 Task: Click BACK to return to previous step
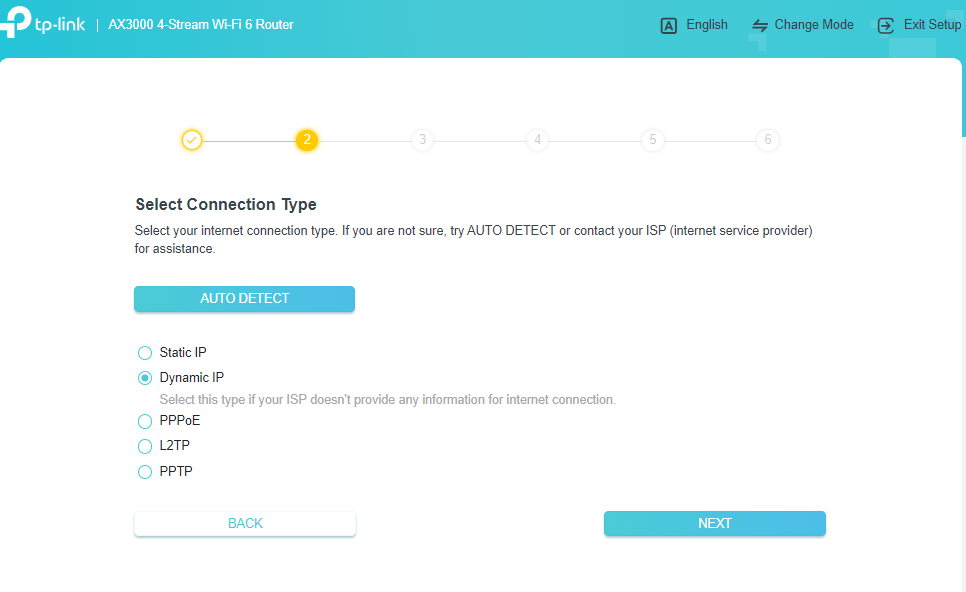(244, 523)
